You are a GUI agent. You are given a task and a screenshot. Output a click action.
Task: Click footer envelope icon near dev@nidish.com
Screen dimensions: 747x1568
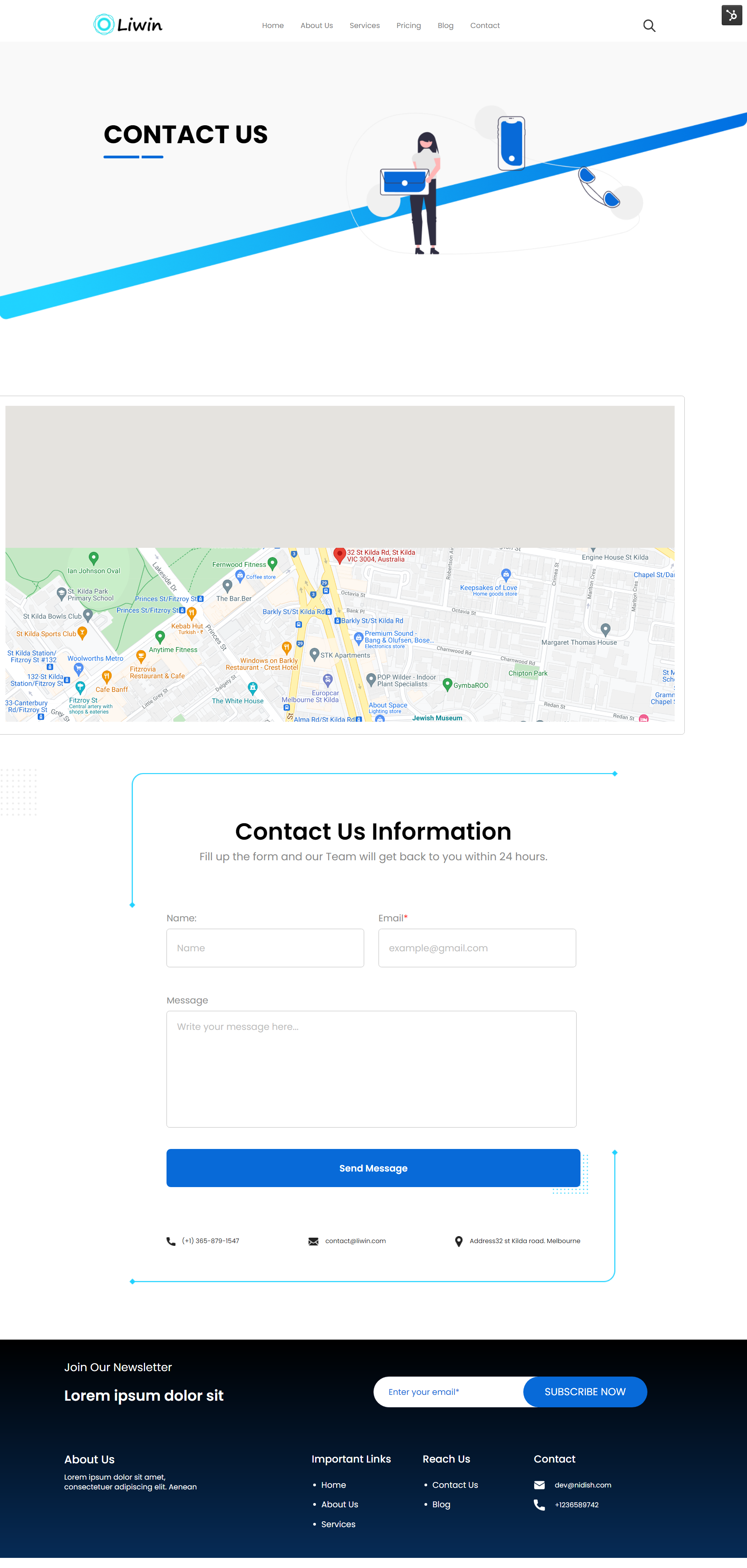coord(539,1485)
